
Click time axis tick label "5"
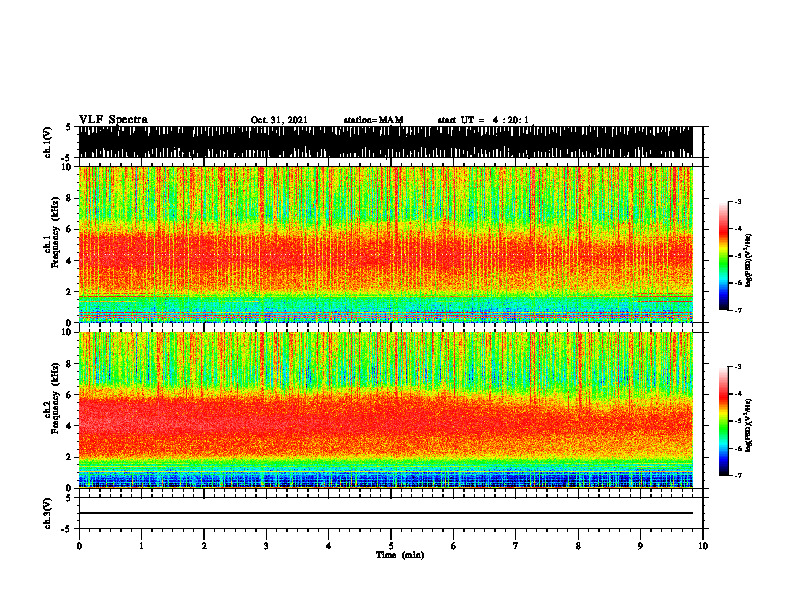point(391,546)
